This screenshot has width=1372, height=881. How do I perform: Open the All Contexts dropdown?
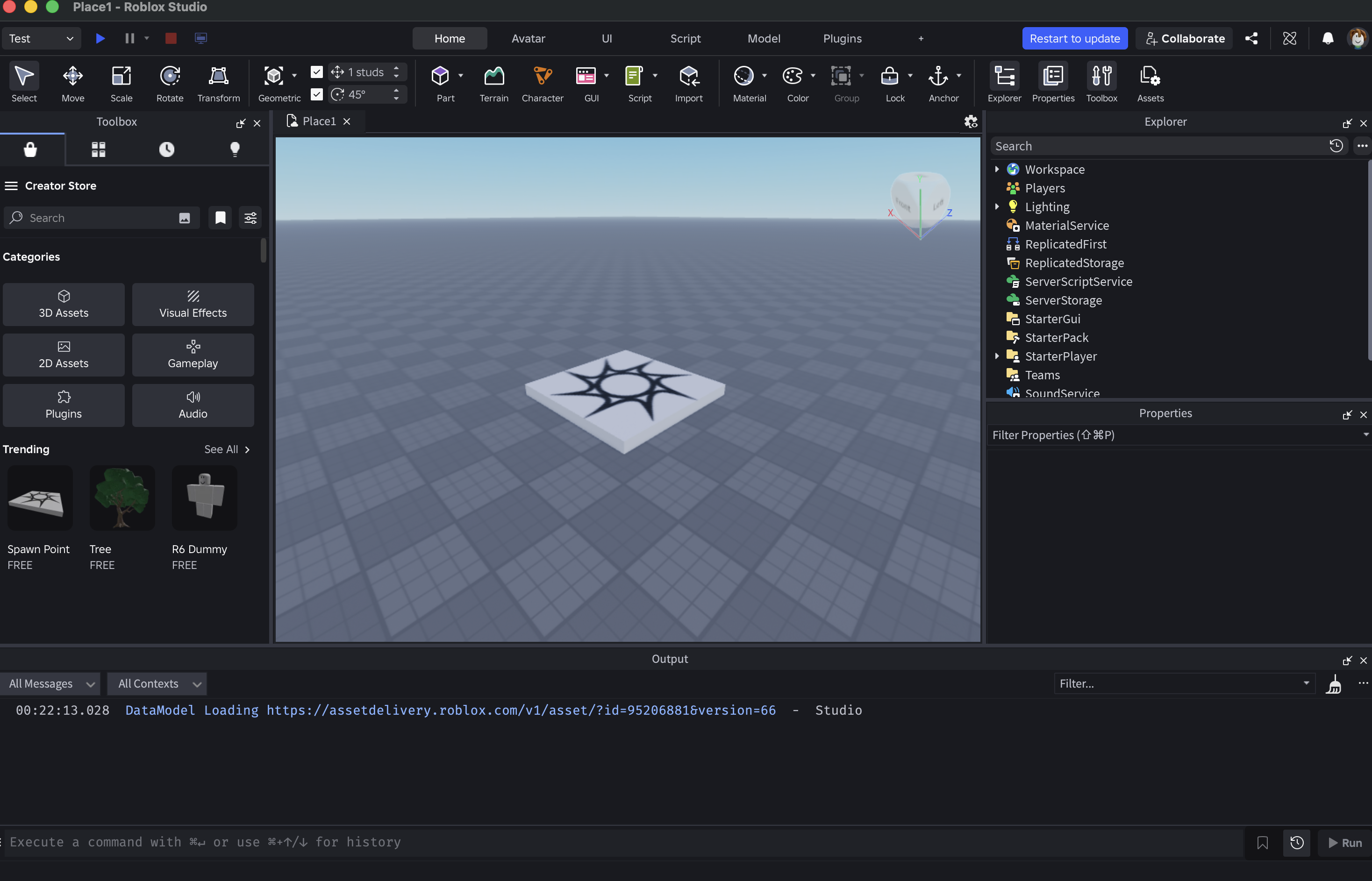pos(157,683)
